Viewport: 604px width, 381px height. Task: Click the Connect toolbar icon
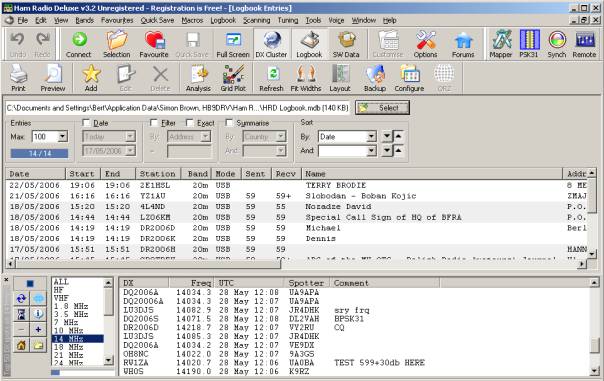[x=79, y=45]
